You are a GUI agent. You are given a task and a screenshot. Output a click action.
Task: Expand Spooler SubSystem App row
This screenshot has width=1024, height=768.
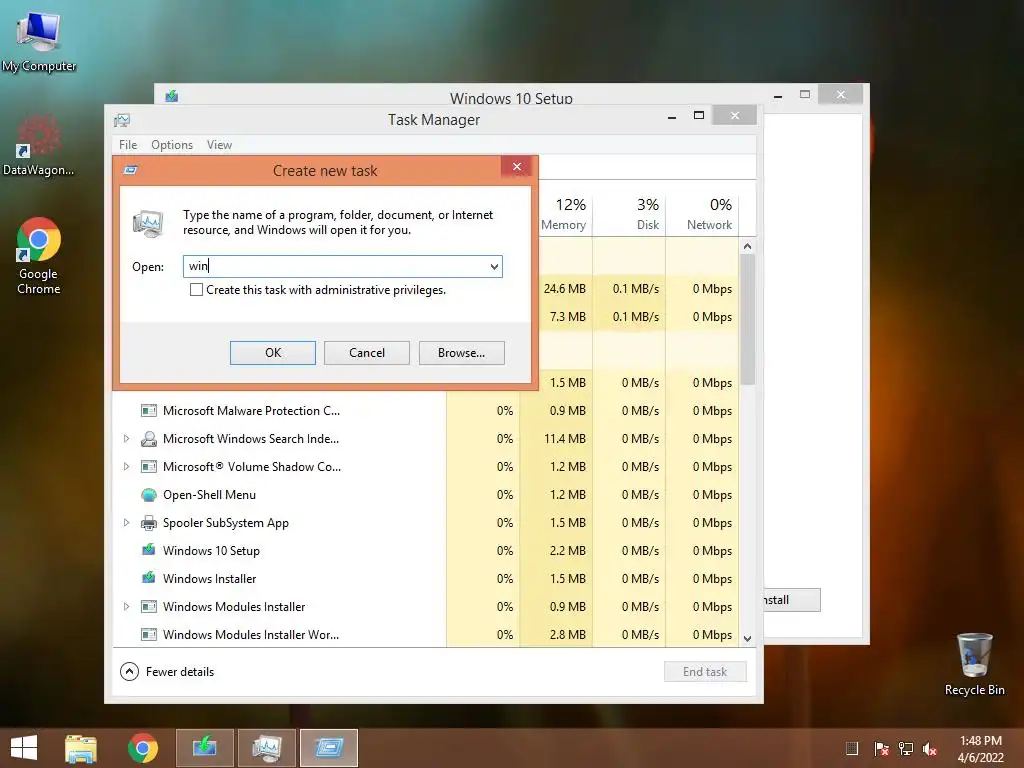pos(127,523)
